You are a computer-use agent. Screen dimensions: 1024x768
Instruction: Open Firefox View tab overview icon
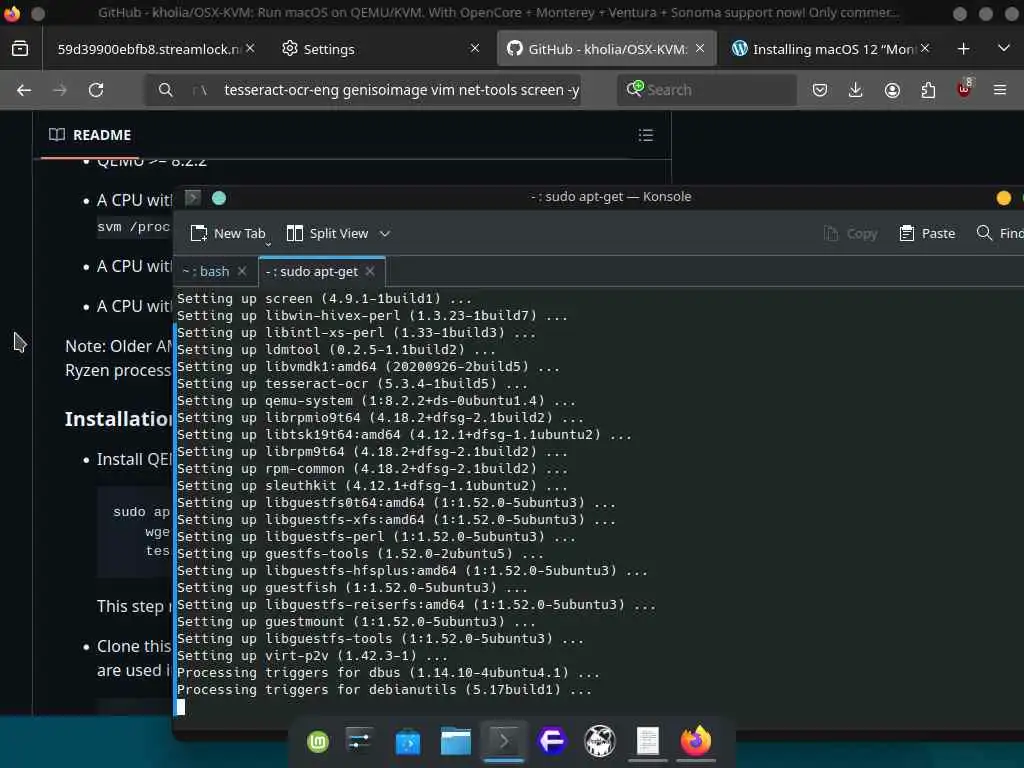[20, 48]
